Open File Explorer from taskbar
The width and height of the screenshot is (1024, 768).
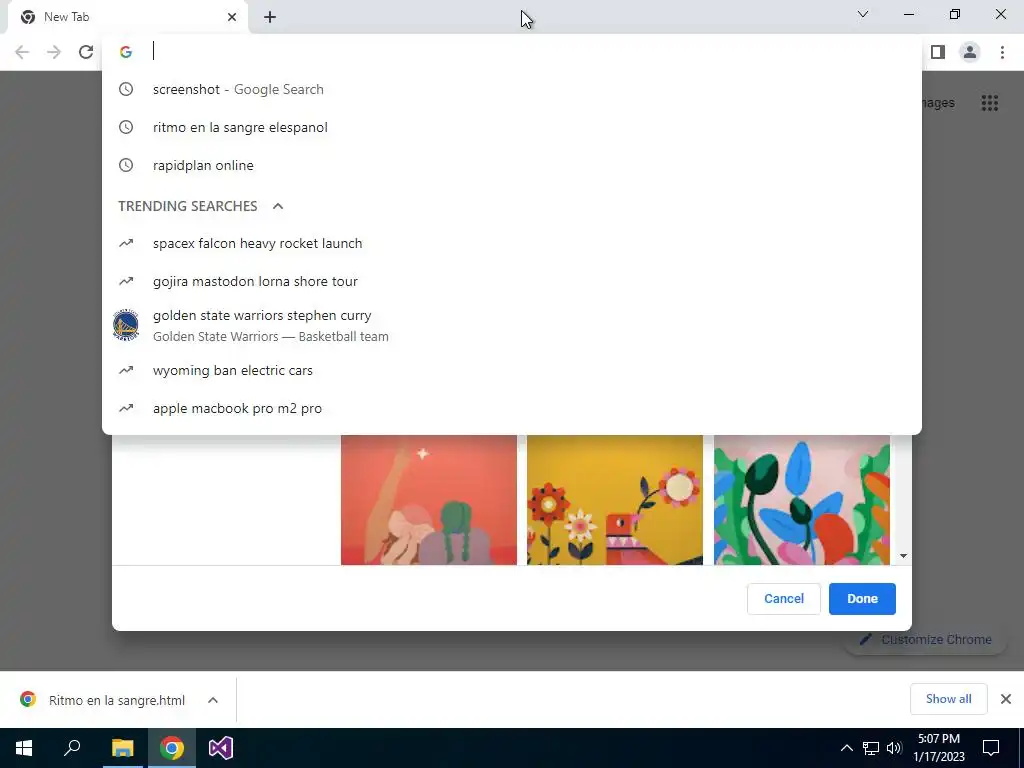click(x=122, y=748)
